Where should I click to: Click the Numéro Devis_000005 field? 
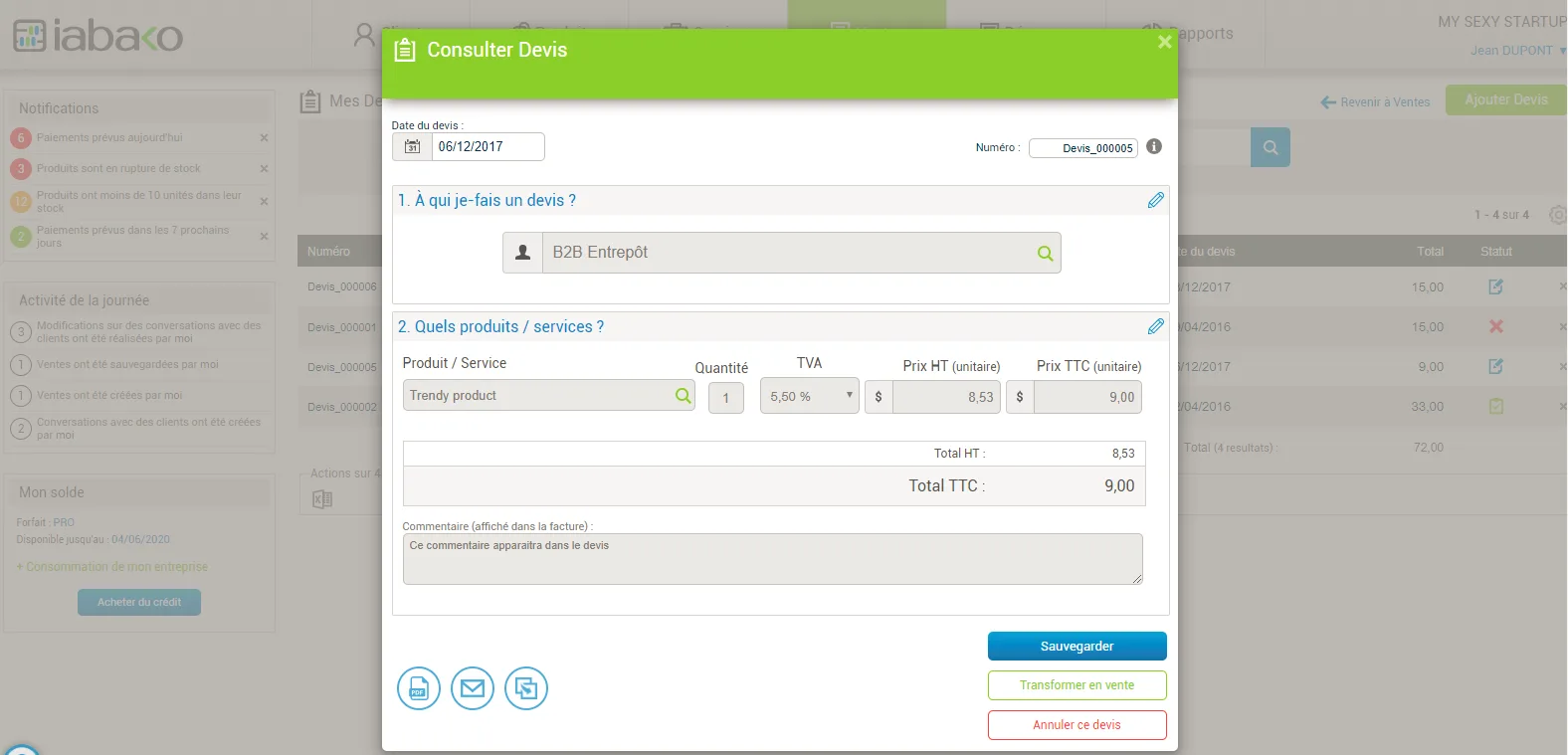pos(1083,148)
